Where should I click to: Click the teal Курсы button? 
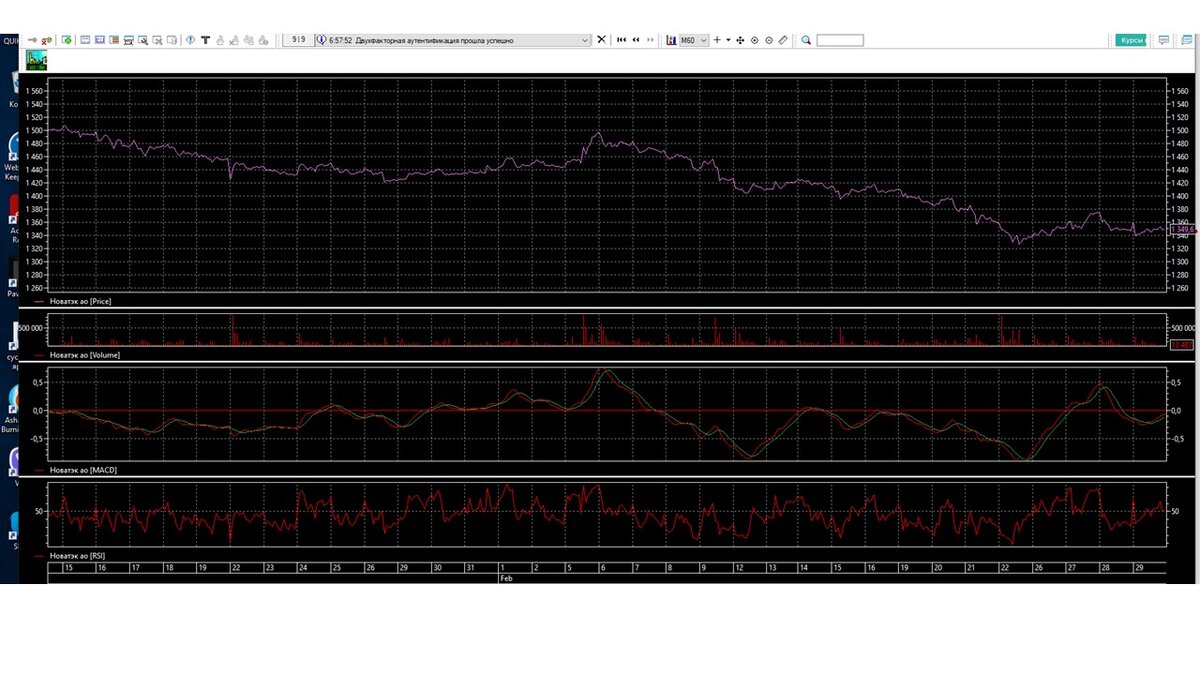(x=1131, y=40)
